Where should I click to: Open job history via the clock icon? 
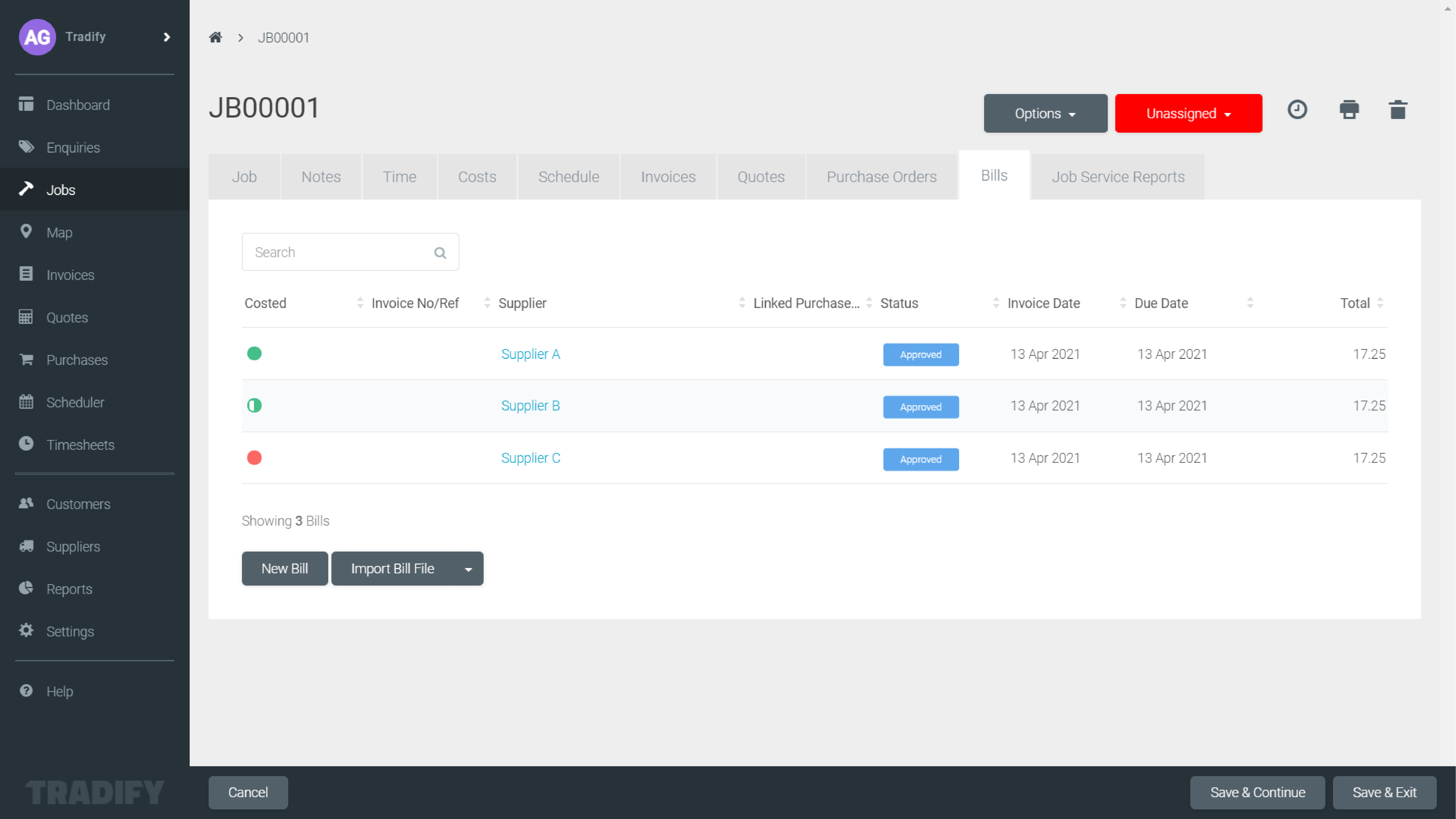[x=1298, y=110]
